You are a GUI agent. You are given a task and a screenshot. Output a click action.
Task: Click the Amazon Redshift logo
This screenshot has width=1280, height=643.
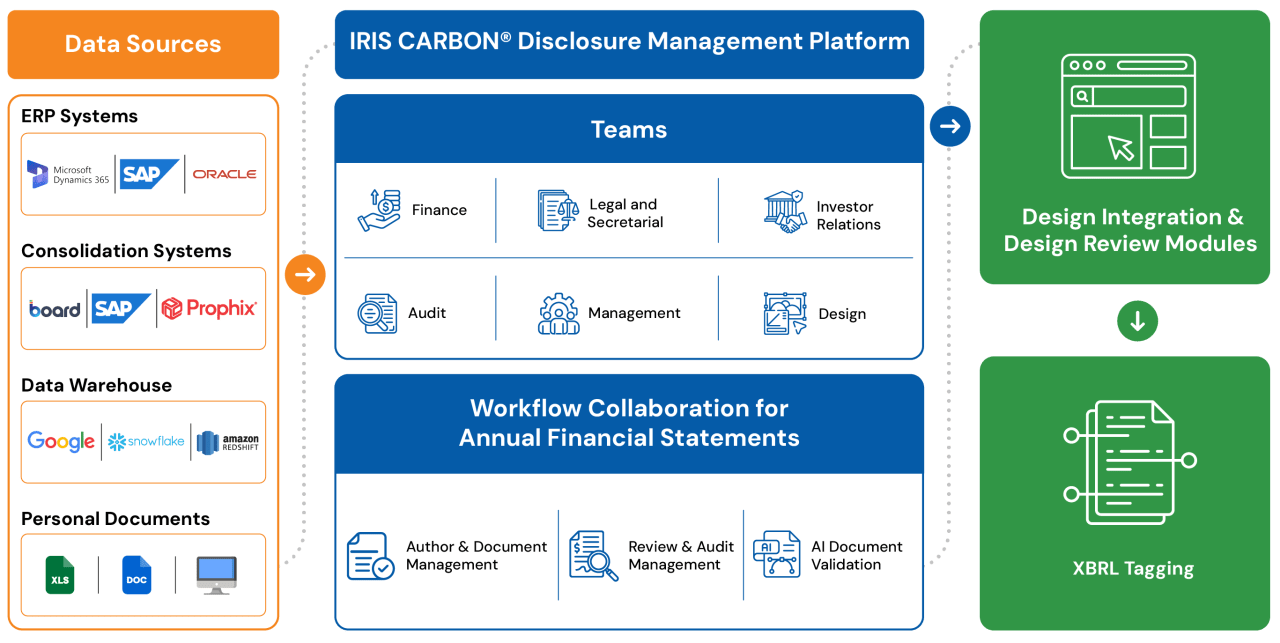[x=227, y=442]
